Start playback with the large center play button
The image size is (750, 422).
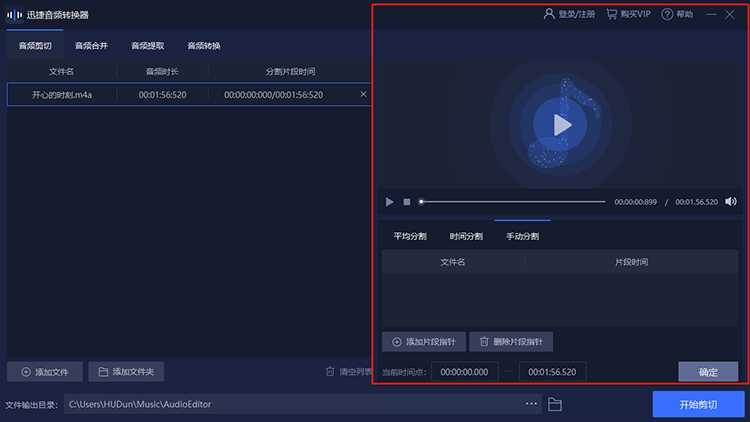pos(560,124)
